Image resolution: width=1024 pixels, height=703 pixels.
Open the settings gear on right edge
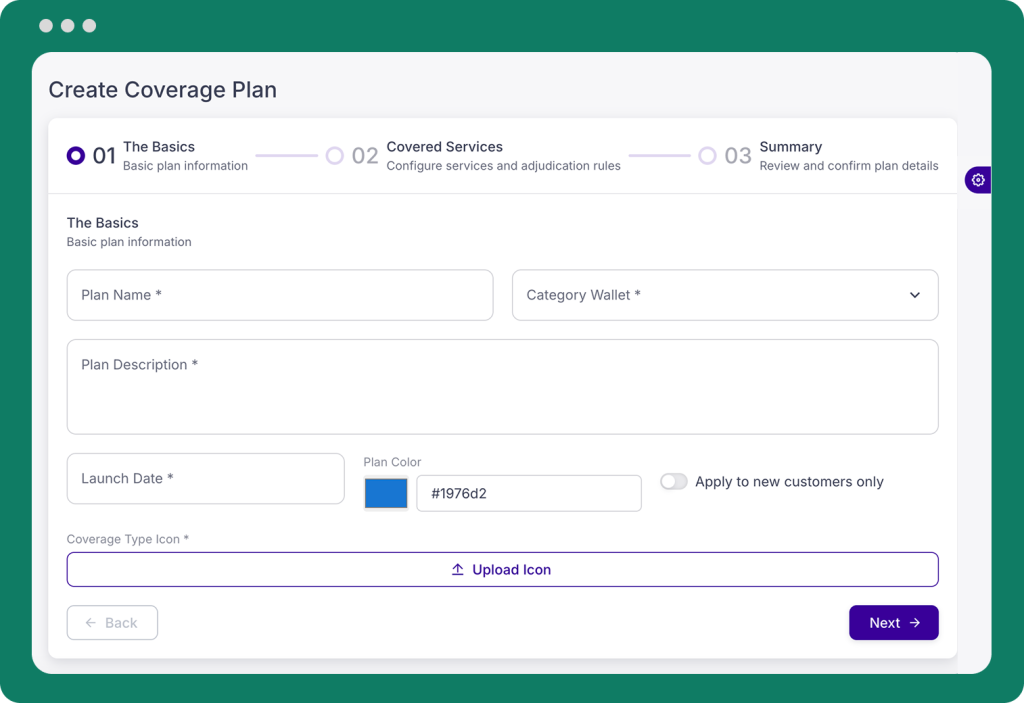coord(978,180)
